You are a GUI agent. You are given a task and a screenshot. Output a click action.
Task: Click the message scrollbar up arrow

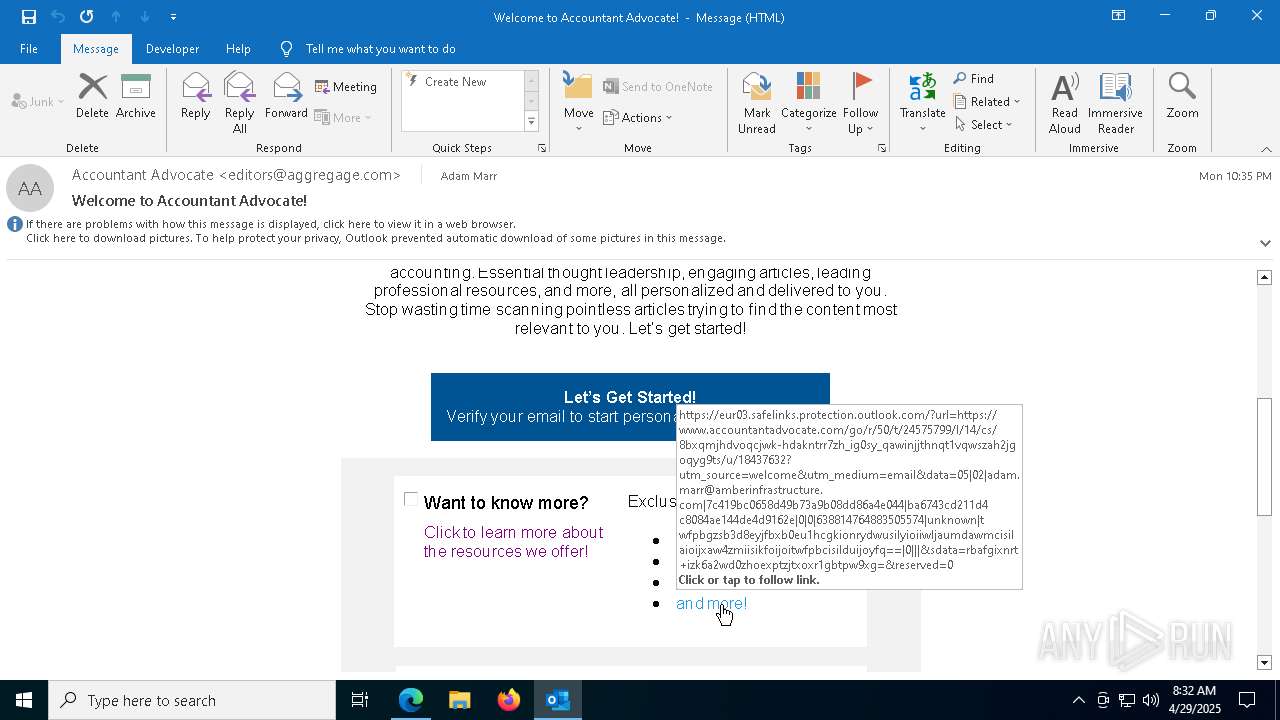tap(1265, 277)
